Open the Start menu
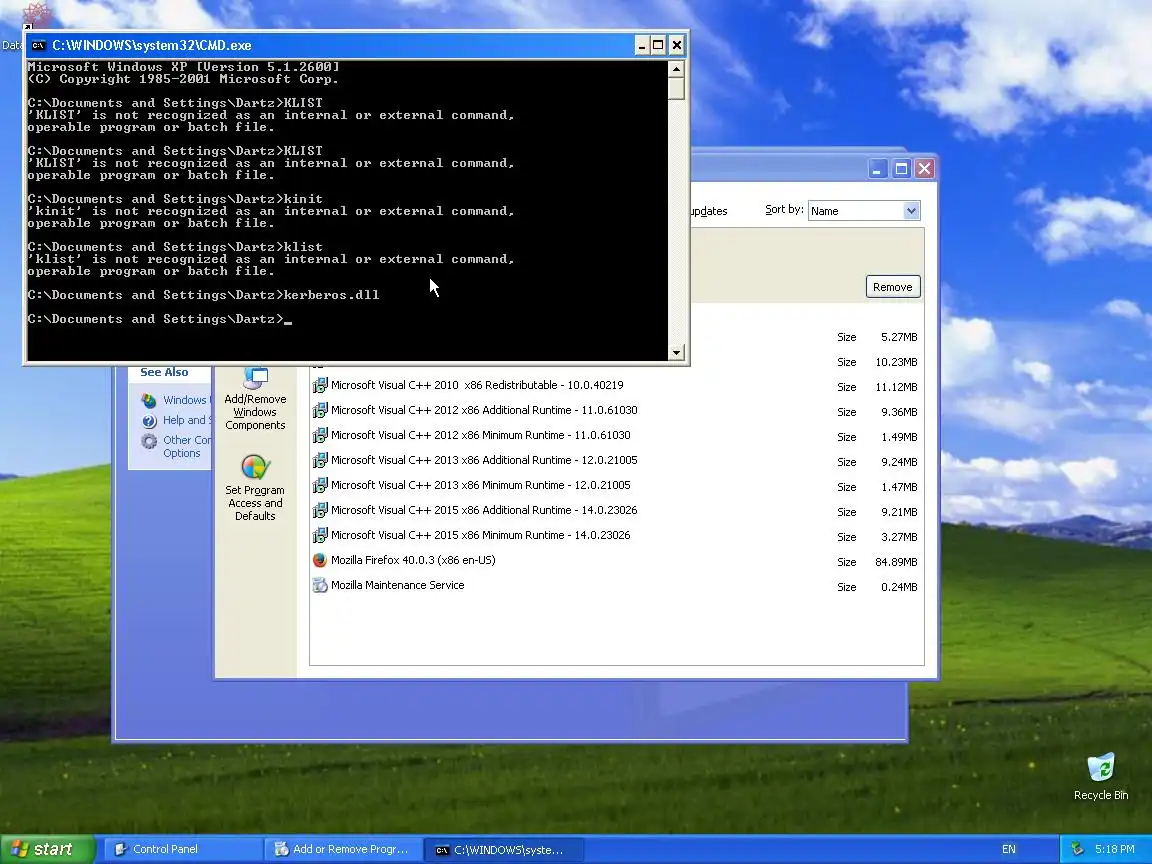Image resolution: width=1152 pixels, height=864 pixels. click(48, 849)
